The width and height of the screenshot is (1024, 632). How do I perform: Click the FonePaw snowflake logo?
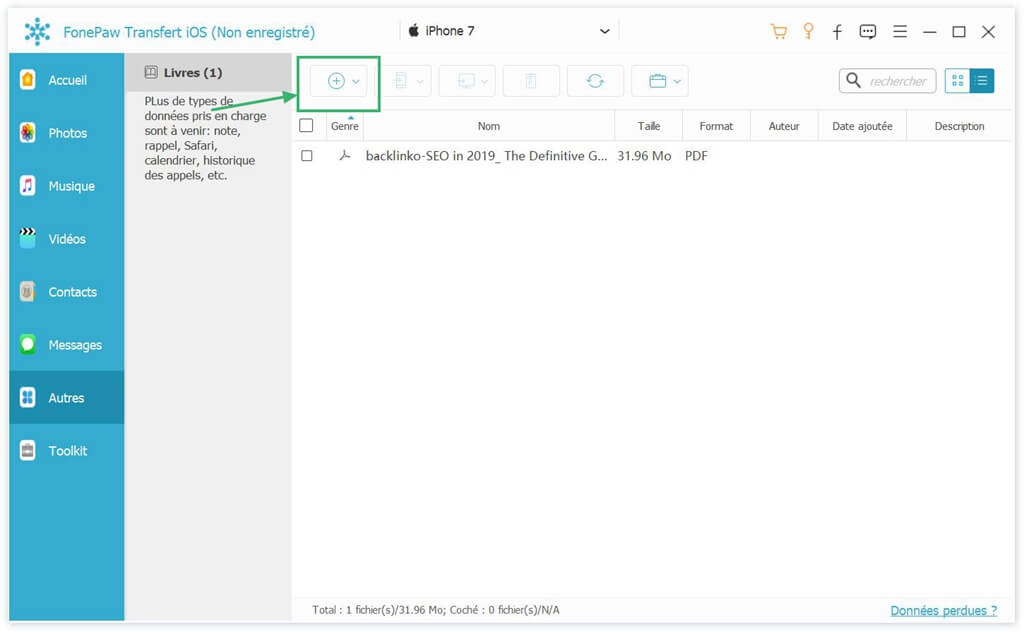37,31
